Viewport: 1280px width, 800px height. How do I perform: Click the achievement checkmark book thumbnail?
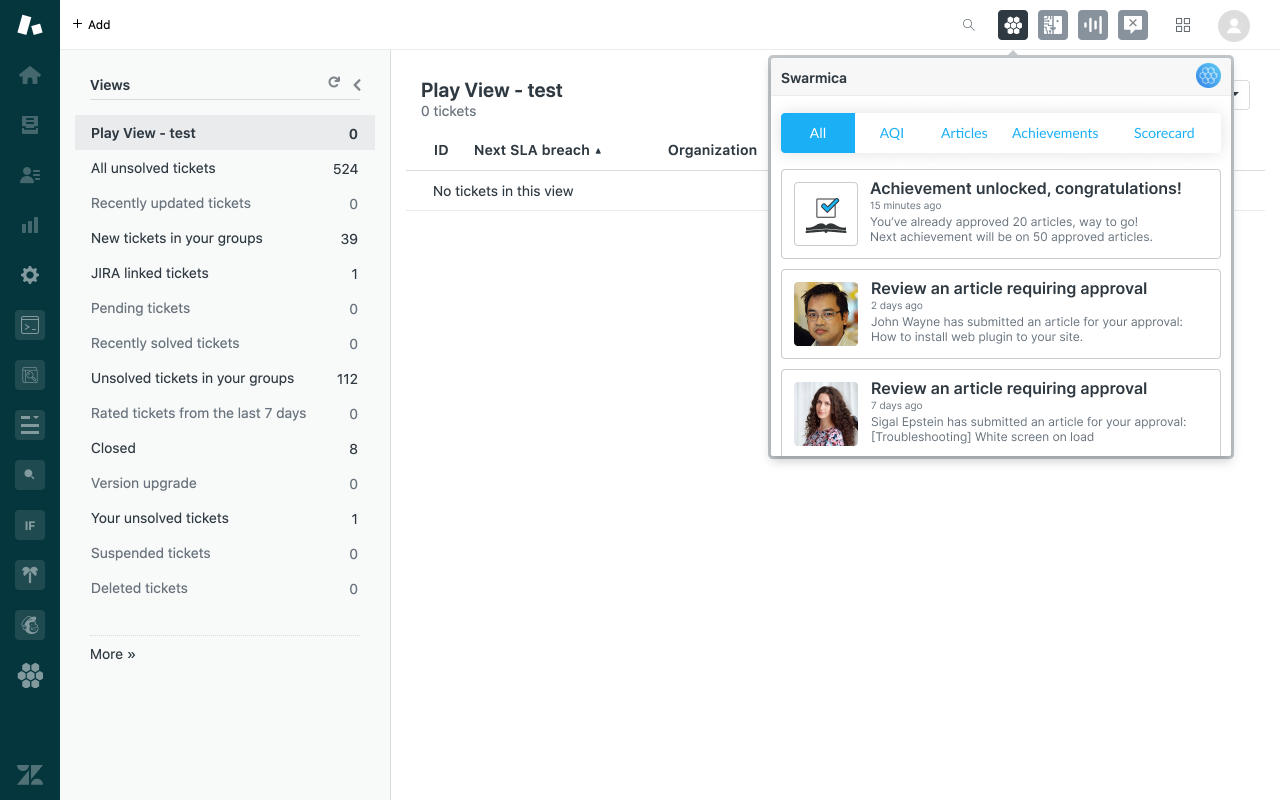click(826, 214)
